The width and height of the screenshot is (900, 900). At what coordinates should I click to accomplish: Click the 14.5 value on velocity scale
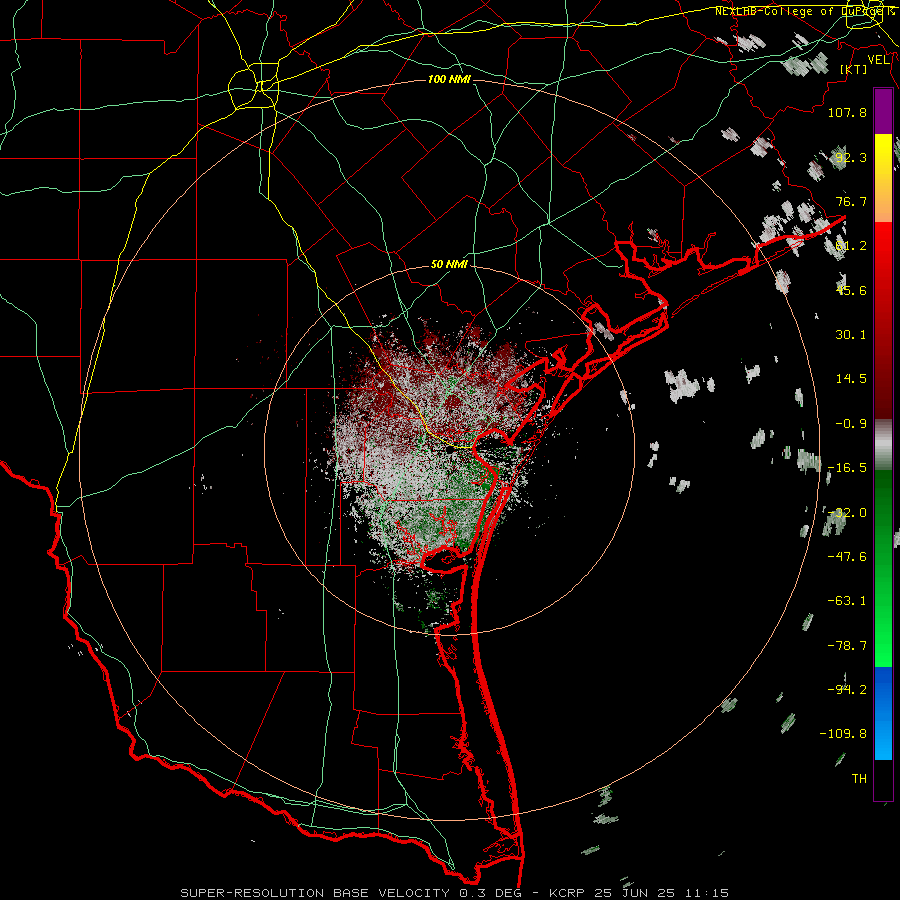click(x=851, y=379)
